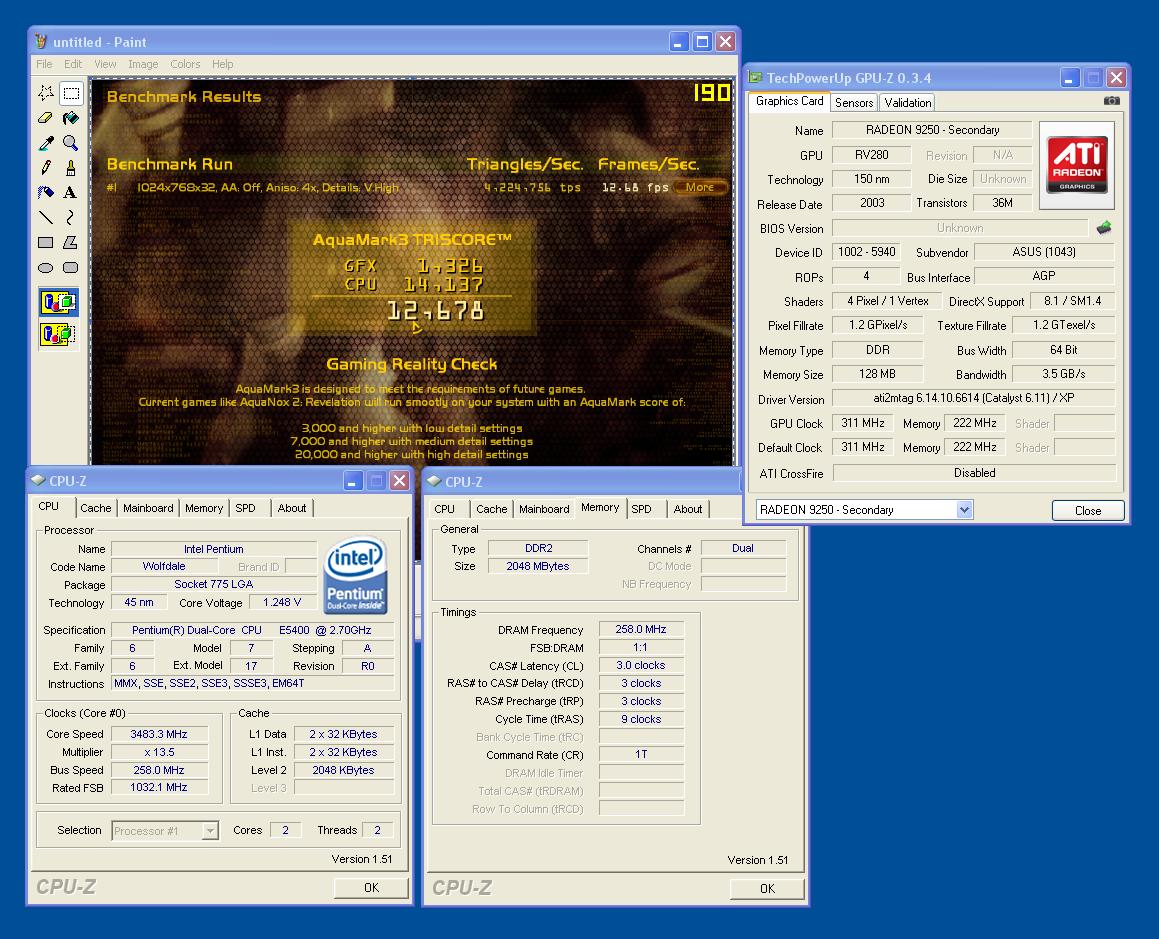Click the Core Speed value 3483.3 MHz
Image resolution: width=1159 pixels, height=939 pixels.
coord(159,734)
